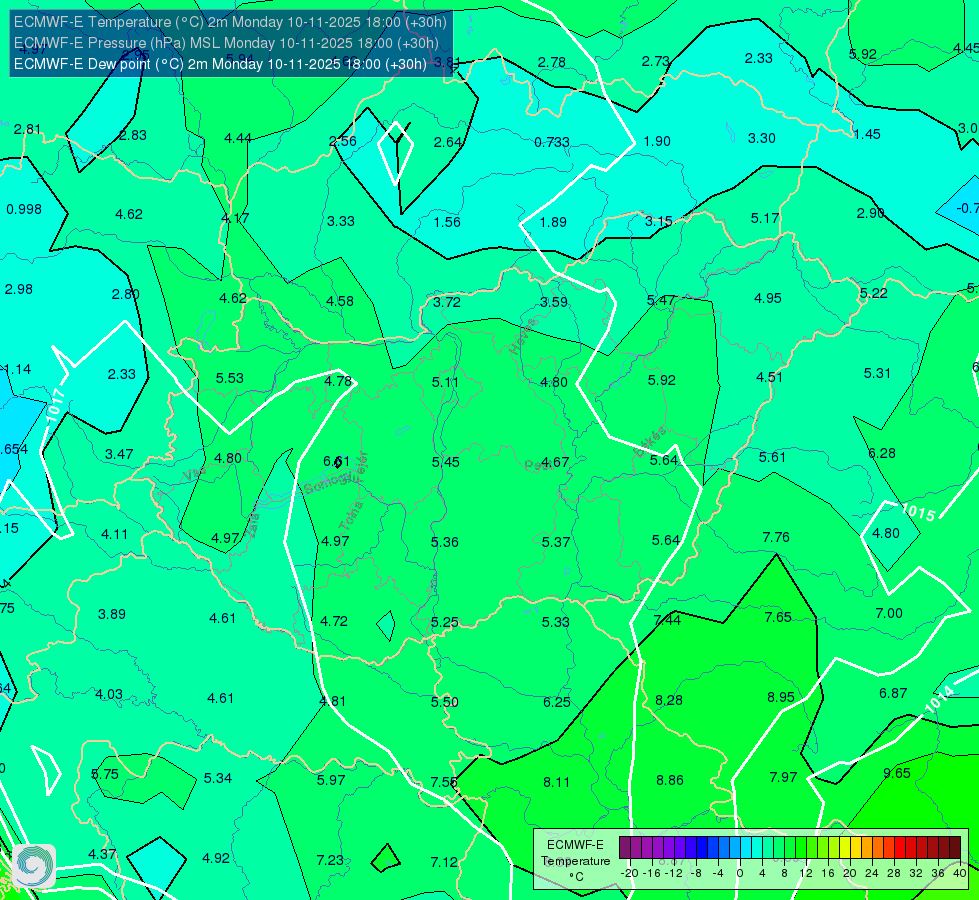Click the 0.733 temperature value

pos(552,142)
